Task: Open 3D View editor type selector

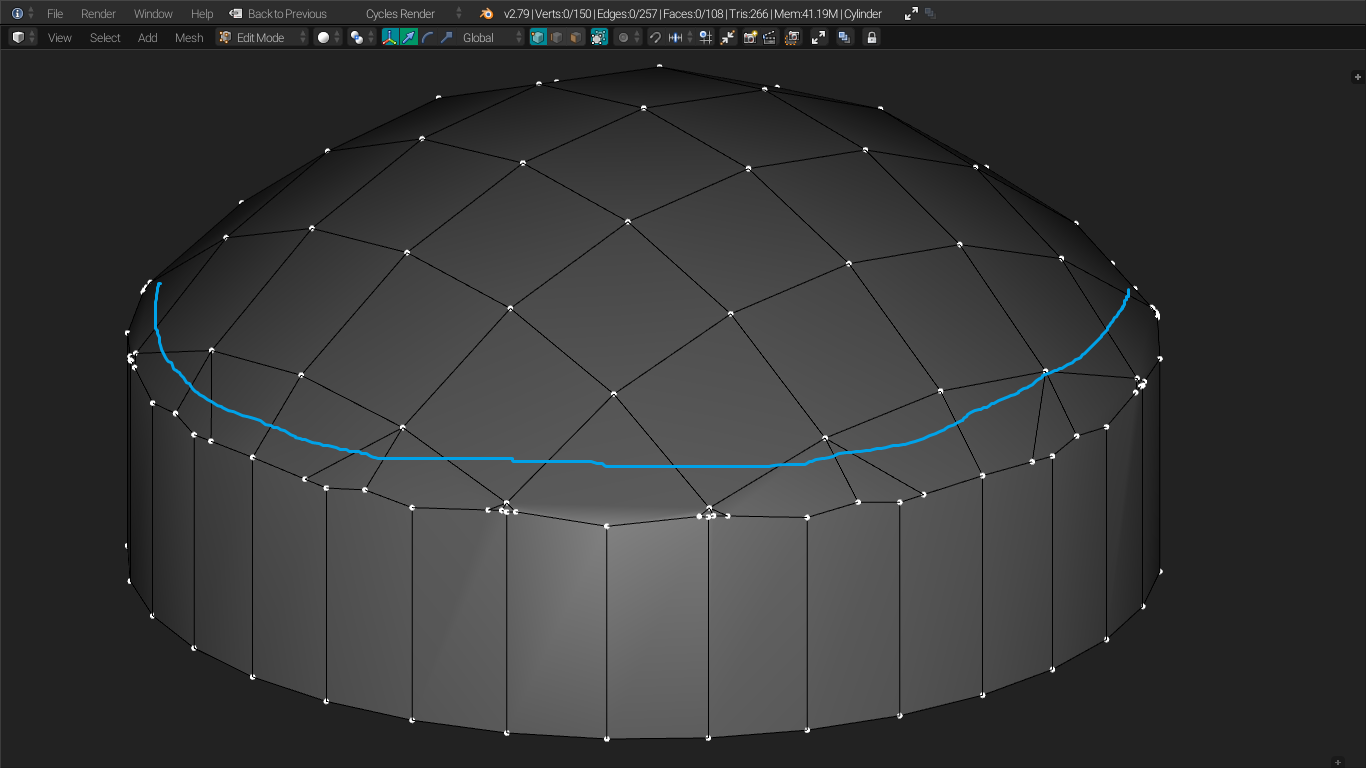Action: [x=23, y=37]
